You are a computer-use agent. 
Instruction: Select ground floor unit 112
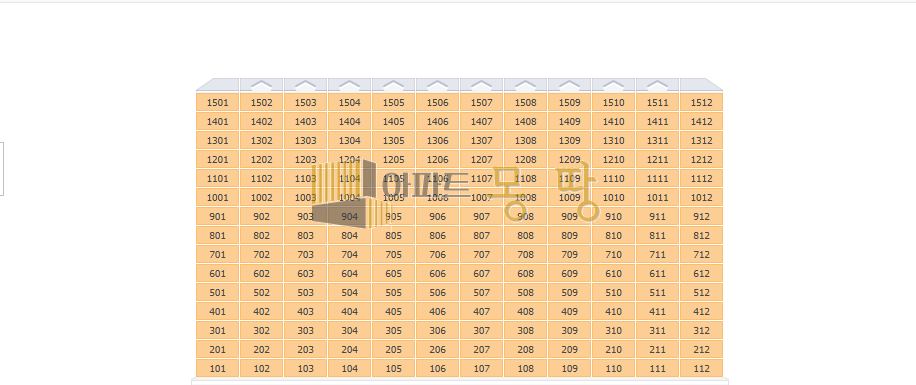coord(701,369)
